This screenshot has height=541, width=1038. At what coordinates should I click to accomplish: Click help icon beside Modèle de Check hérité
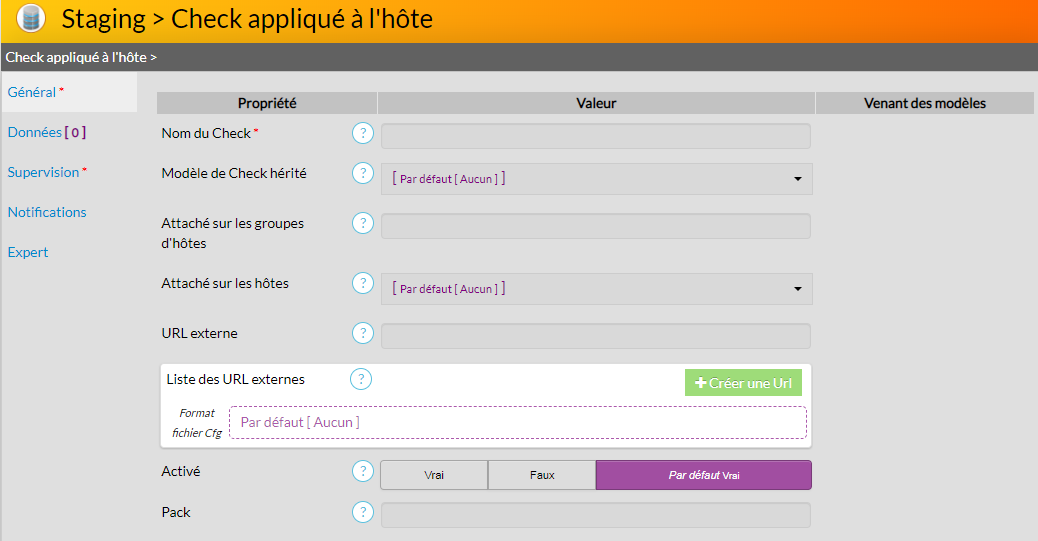362,174
